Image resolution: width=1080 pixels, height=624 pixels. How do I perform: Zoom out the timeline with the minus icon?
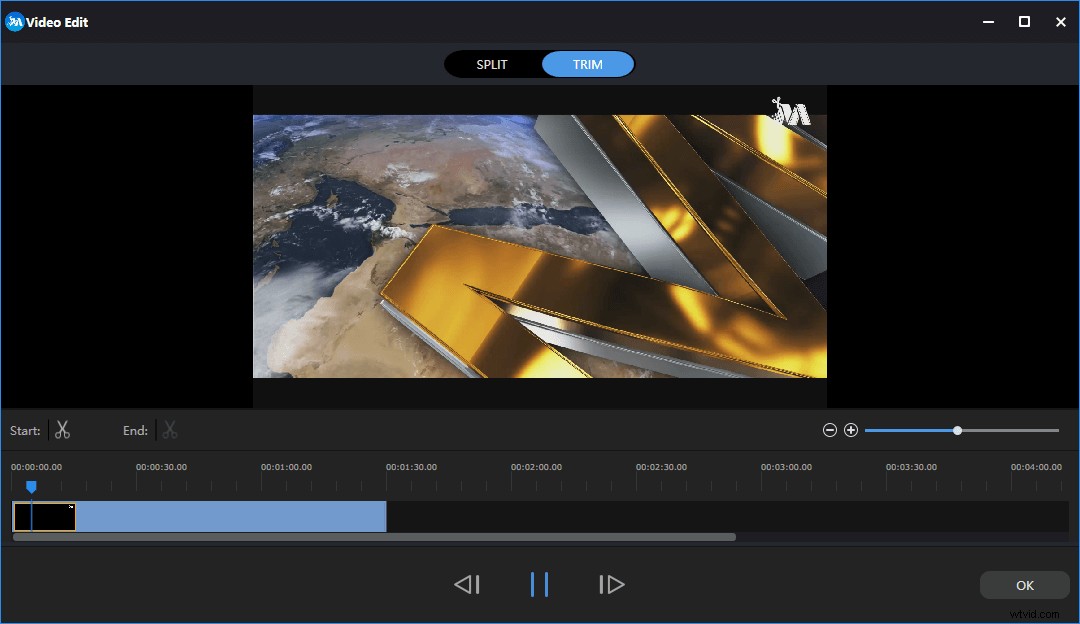[829, 429]
